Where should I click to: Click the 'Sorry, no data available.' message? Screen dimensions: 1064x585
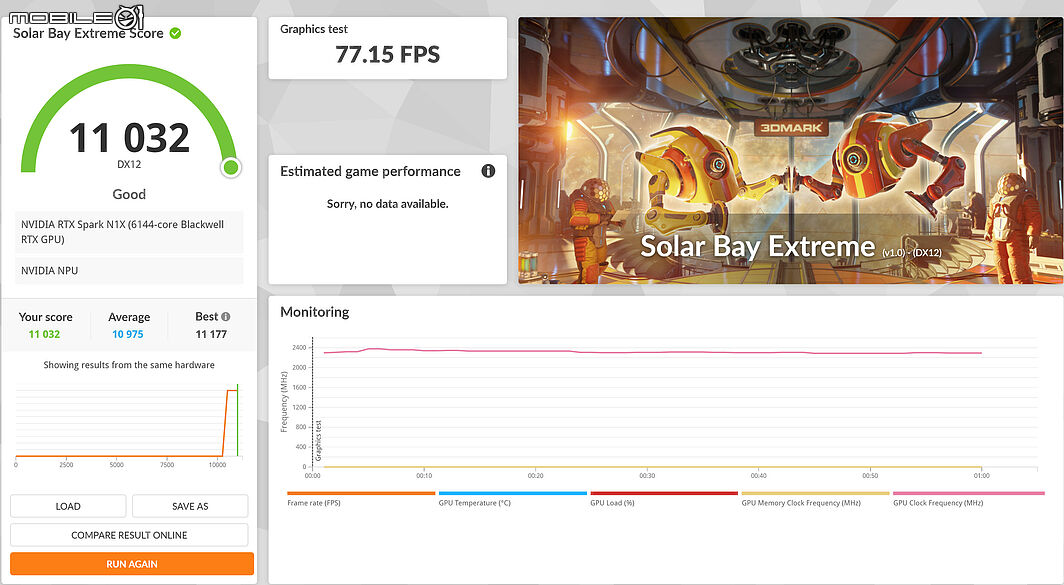[387, 204]
